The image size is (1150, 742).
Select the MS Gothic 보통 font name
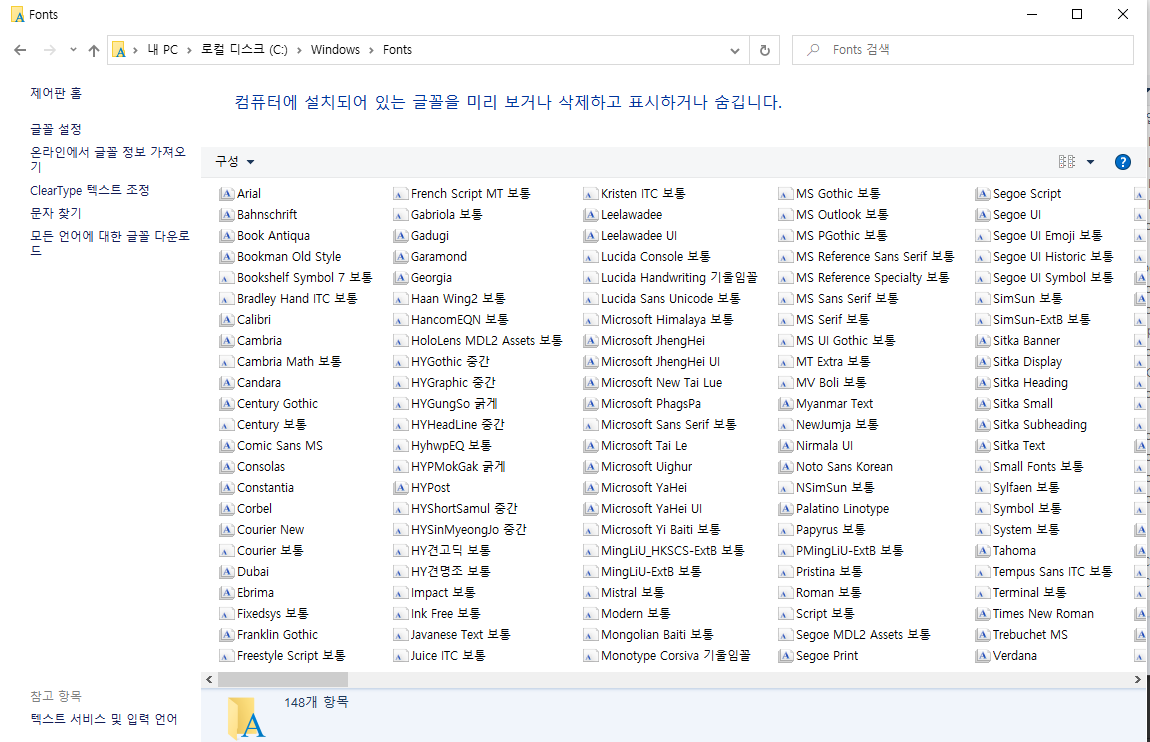tap(838, 194)
